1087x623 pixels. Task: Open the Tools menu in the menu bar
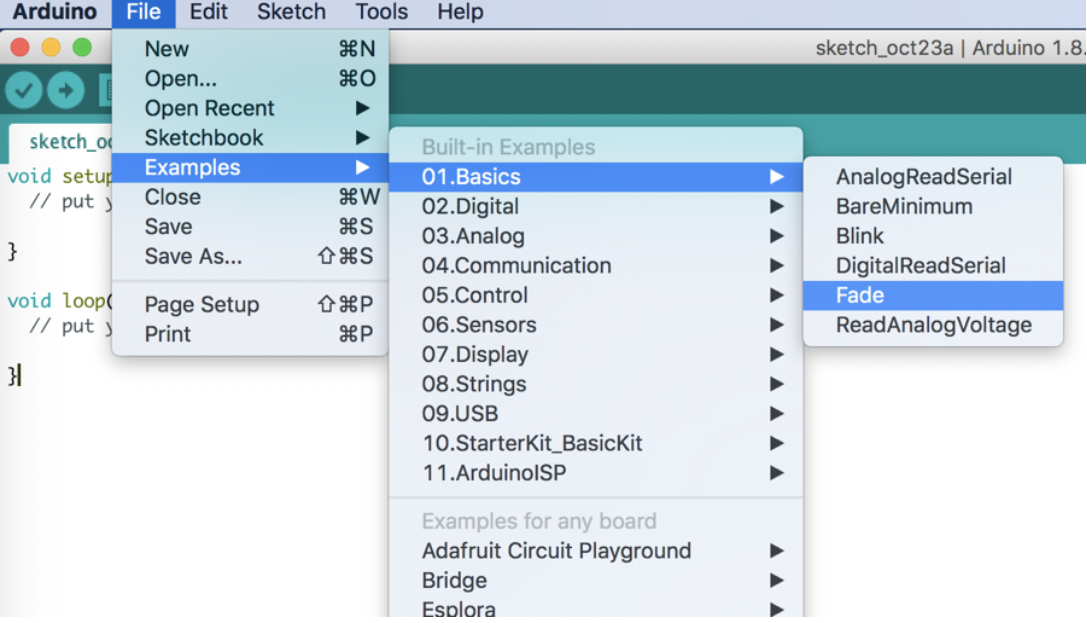(x=381, y=12)
